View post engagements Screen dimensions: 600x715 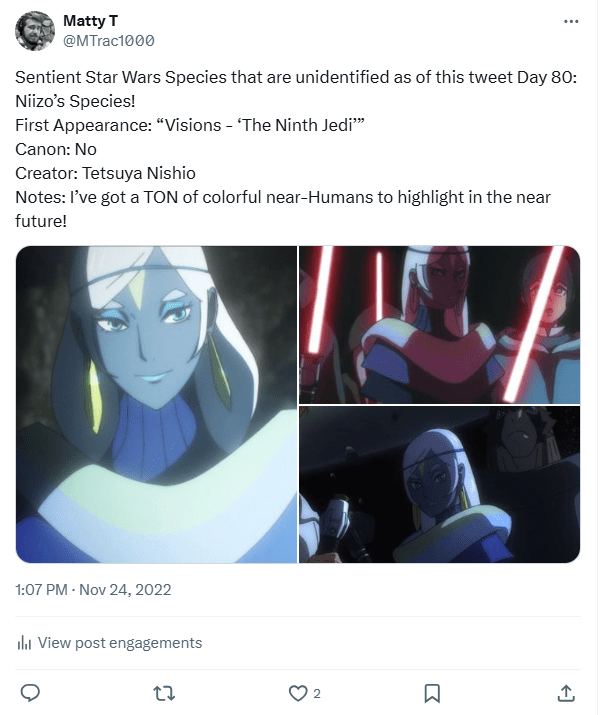[x=119, y=643]
